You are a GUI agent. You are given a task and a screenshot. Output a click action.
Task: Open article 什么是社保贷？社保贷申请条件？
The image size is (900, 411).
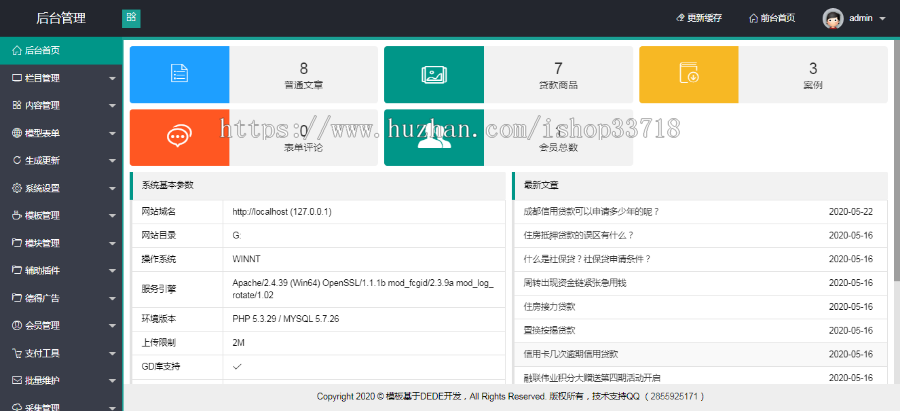(x=587, y=259)
